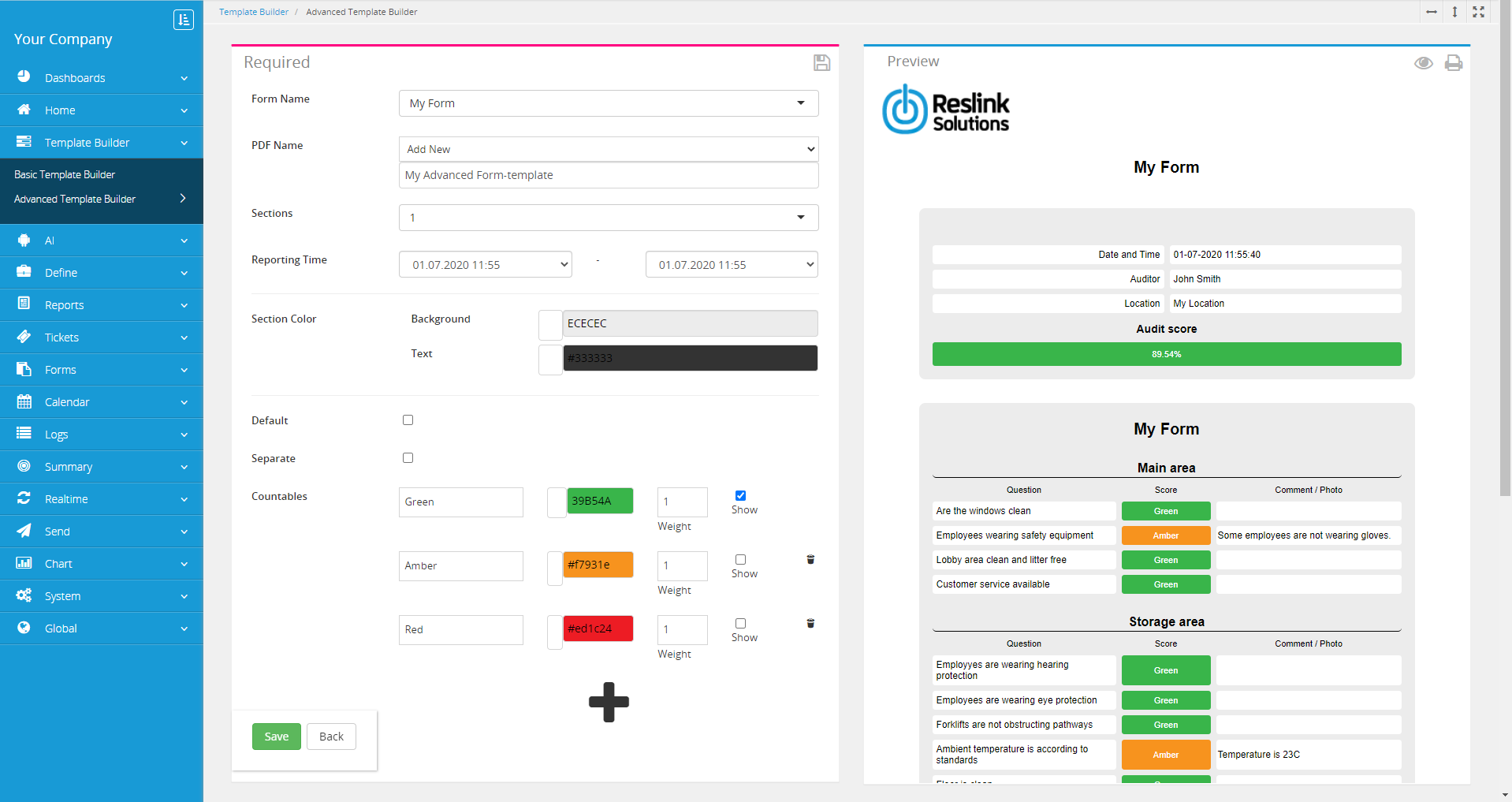This screenshot has width=1512, height=802.
Task: Toggle the sidebar collapse icon
Action: pos(183,20)
